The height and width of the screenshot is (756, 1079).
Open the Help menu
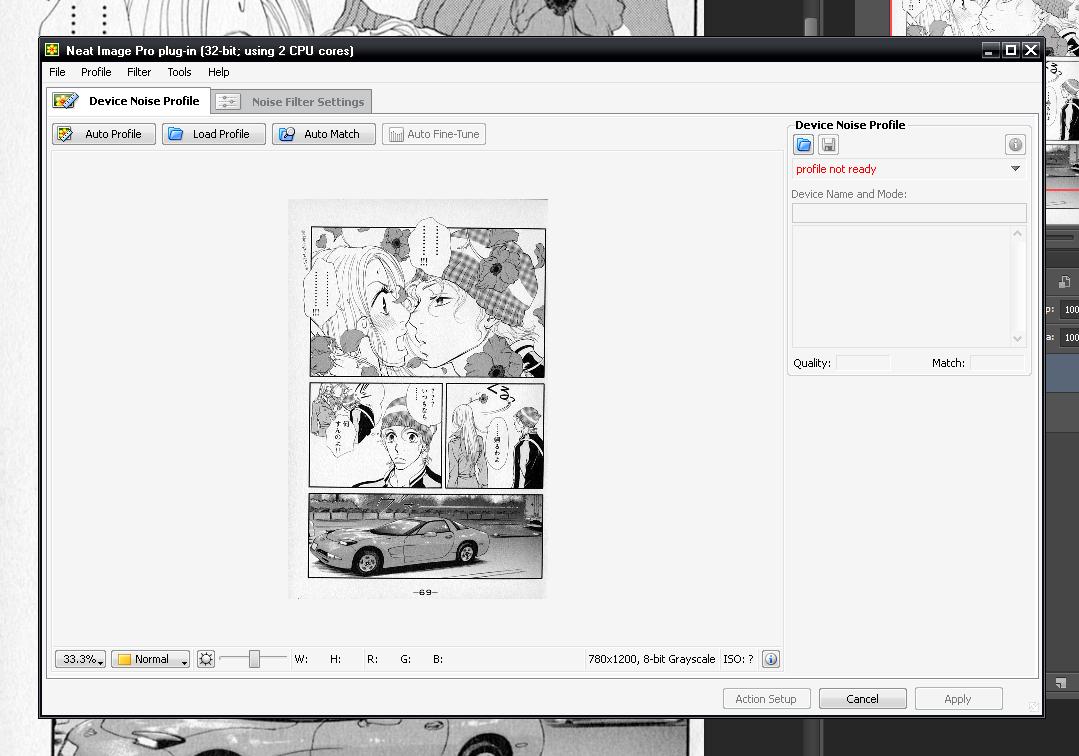click(x=218, y=72)
